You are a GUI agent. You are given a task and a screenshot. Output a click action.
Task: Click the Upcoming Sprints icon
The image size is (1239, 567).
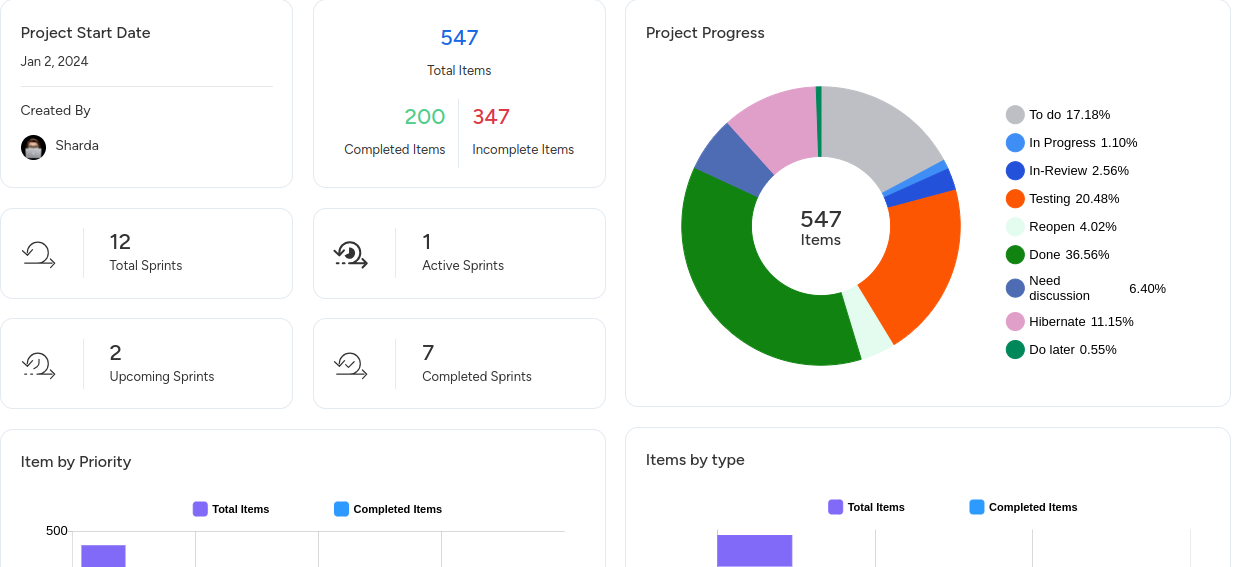(39, 365)
